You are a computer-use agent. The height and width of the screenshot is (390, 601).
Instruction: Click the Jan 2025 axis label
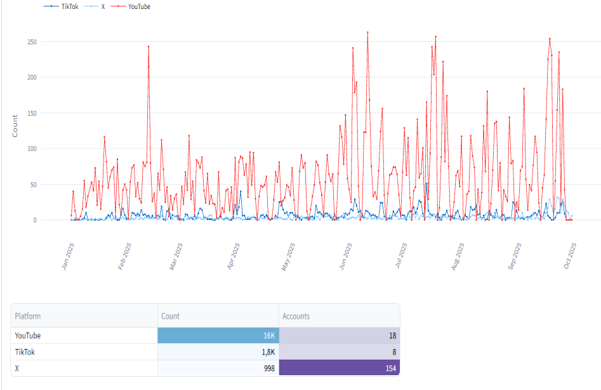[68, 256]
